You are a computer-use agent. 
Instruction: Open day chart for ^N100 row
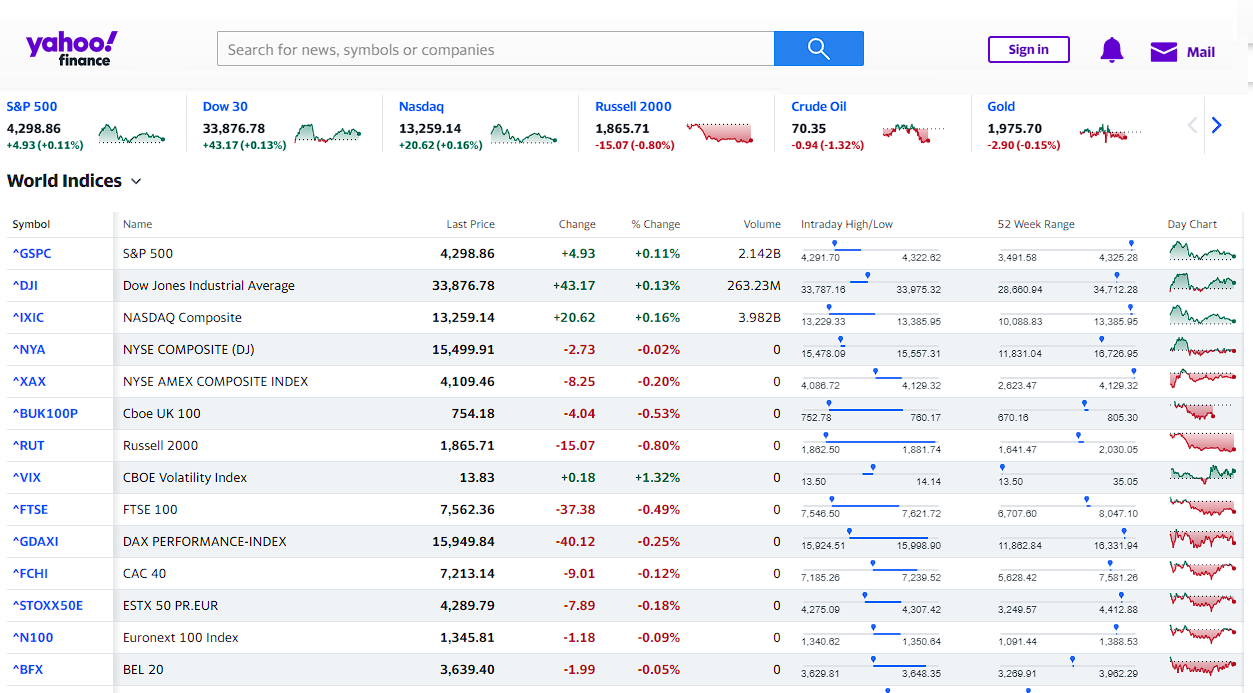[1202, 636]
